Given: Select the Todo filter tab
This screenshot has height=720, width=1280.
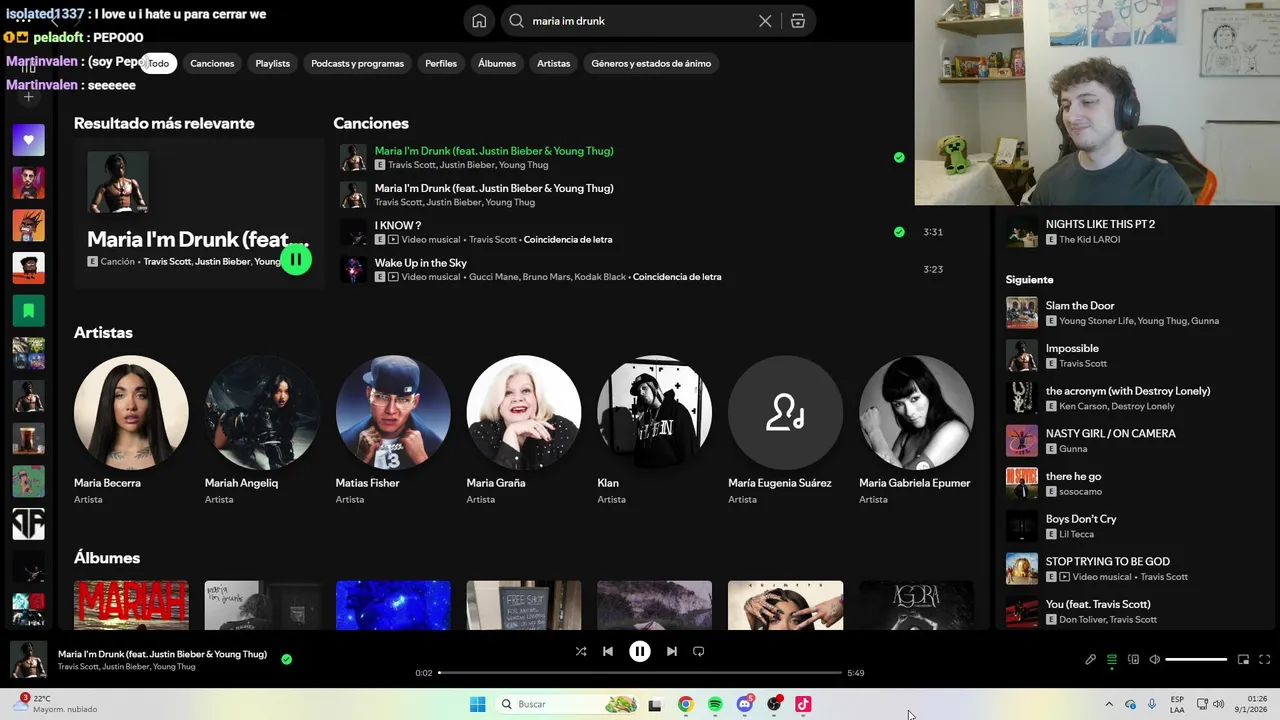Looking at the screenshot, I should click(x=159, y=63).
